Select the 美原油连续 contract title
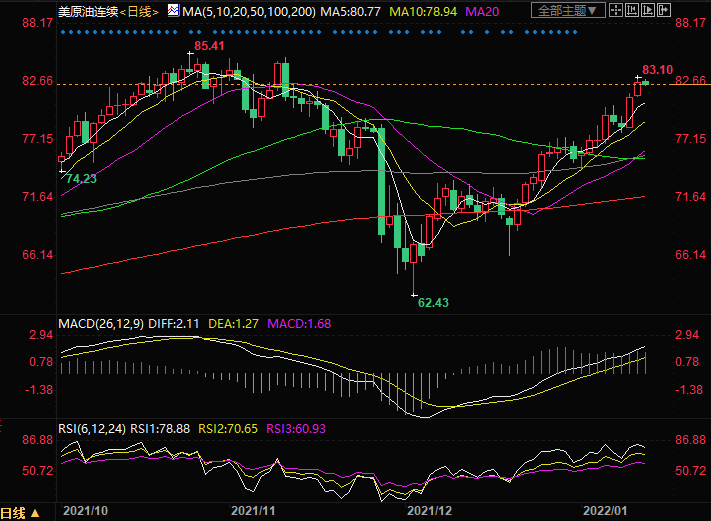This screenshot has width=711, height=521. (x=87, y=11)
